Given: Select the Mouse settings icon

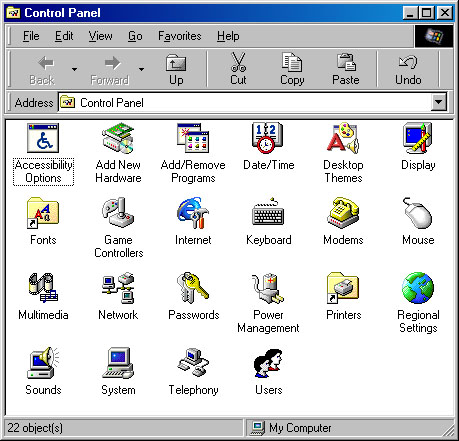Looking at the screenshot, I should tap(418, 213).
